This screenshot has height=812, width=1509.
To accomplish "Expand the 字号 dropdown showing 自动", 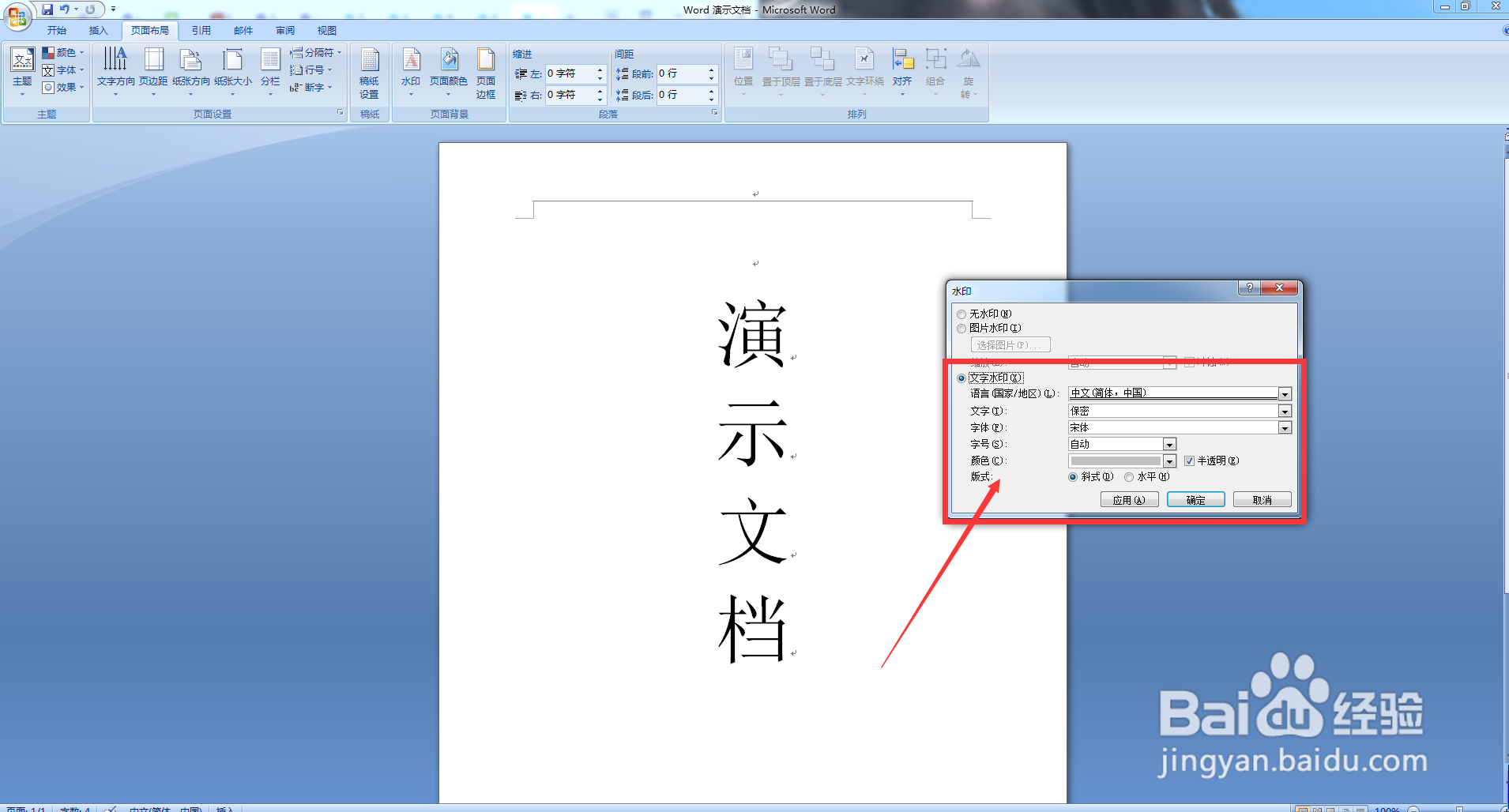I will point(1170,444).
